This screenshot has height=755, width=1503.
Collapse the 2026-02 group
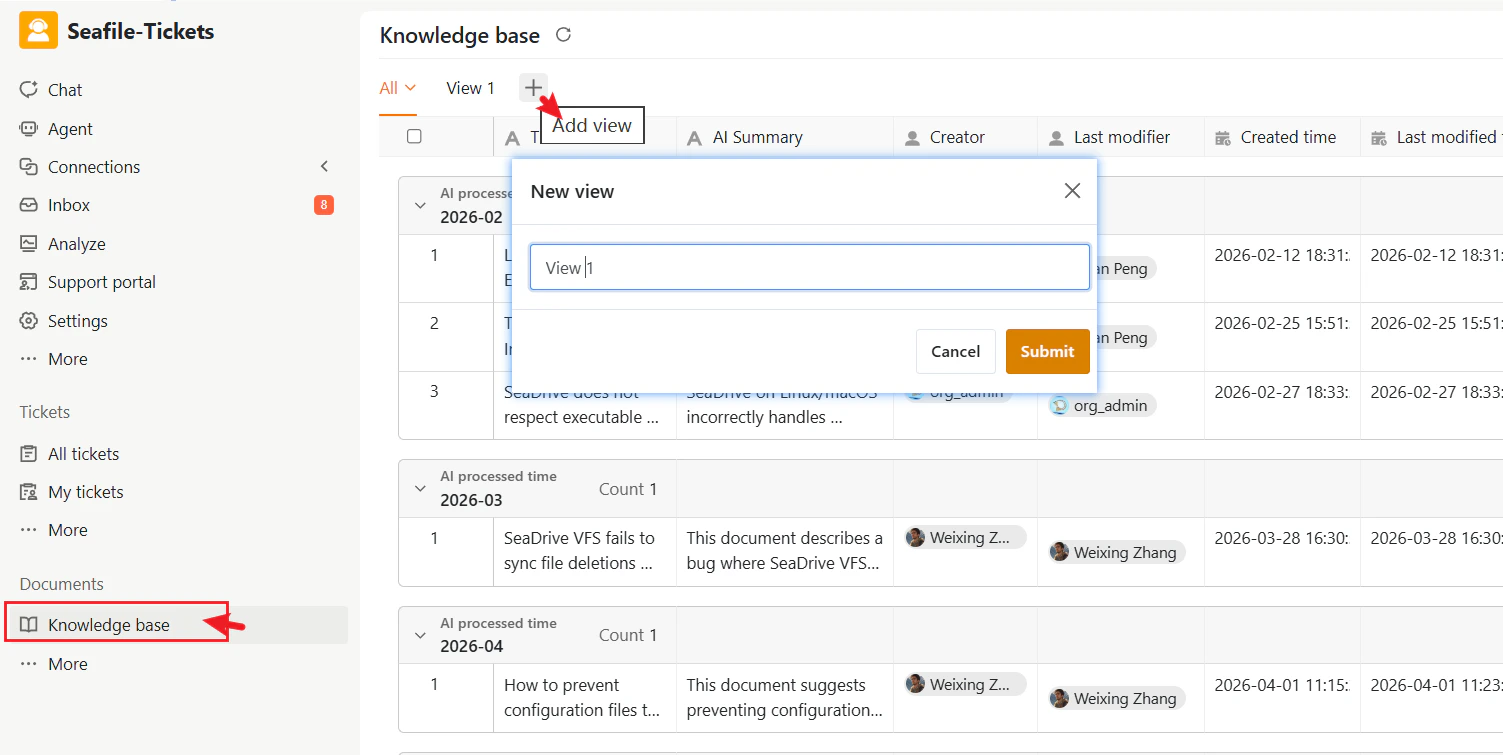tap(420, 205)
